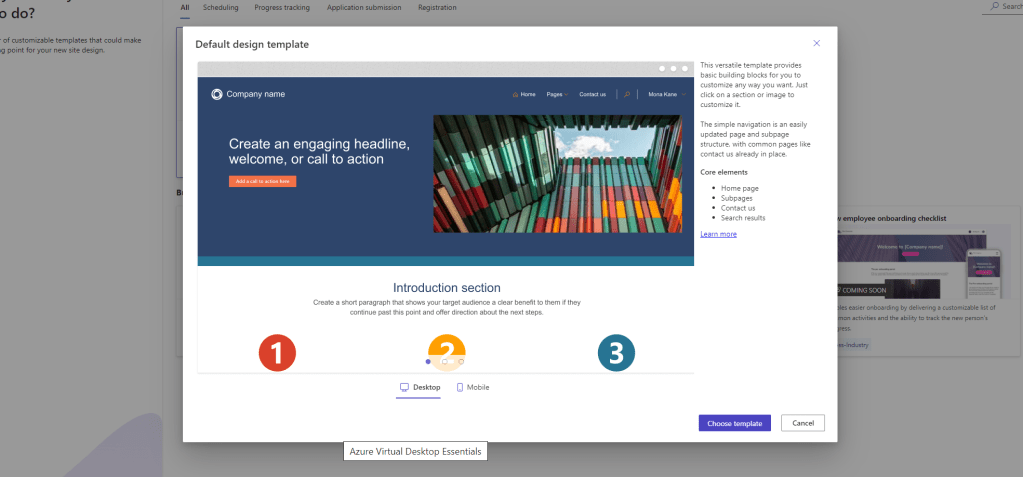The height and width of the screenshot is (477, 1023).
Task: Open the Learn more link
Action: (x=718, y=234)
